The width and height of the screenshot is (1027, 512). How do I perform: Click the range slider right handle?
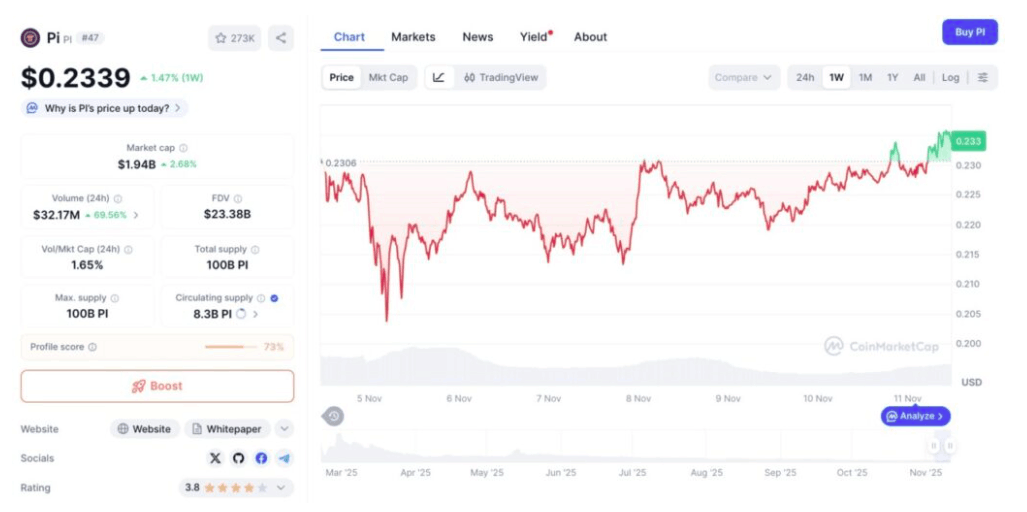point(949,446)
